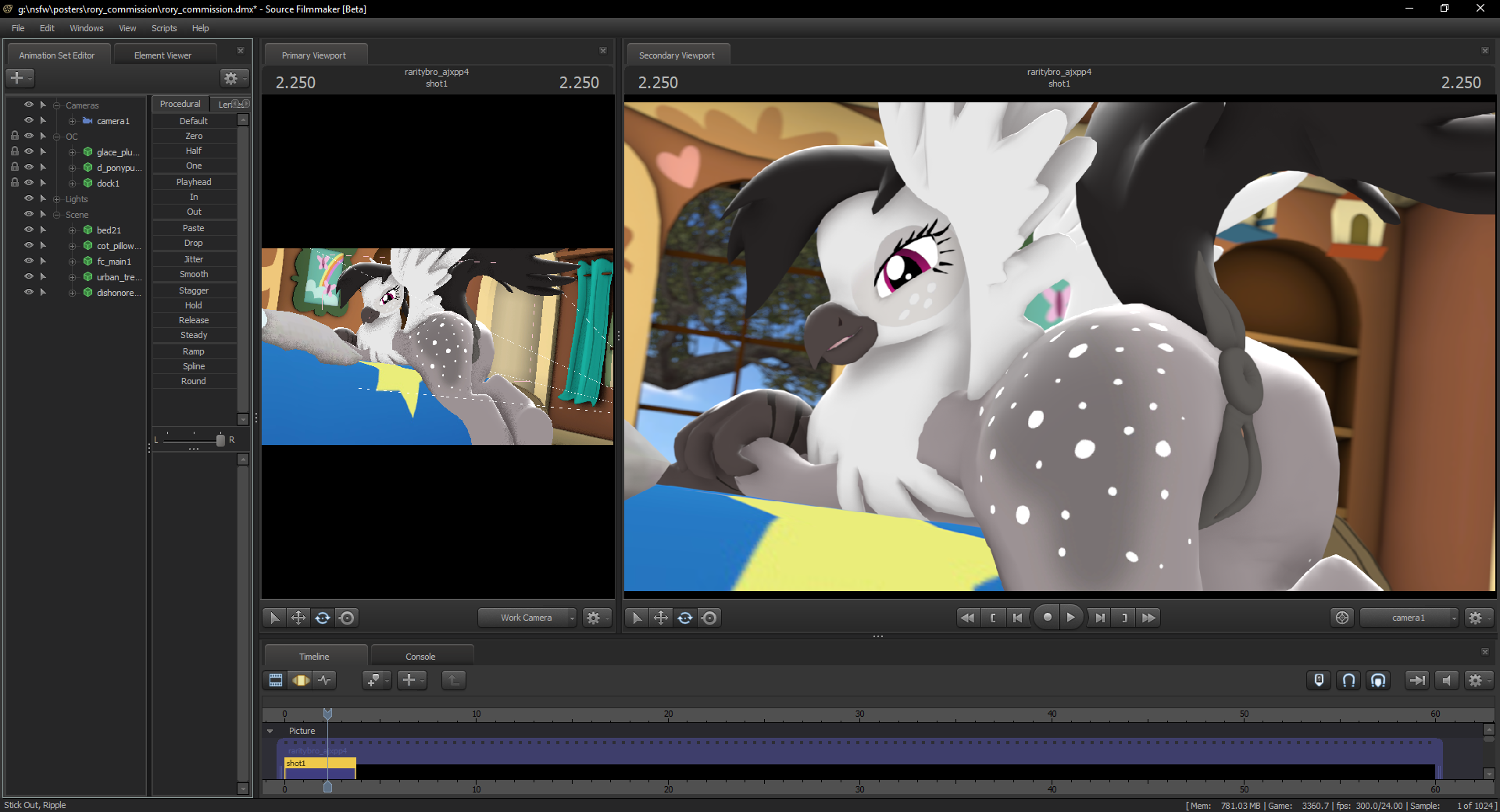
Task: Open the Scripts menu
Action: pyautogui.click(x=164, y=28)
